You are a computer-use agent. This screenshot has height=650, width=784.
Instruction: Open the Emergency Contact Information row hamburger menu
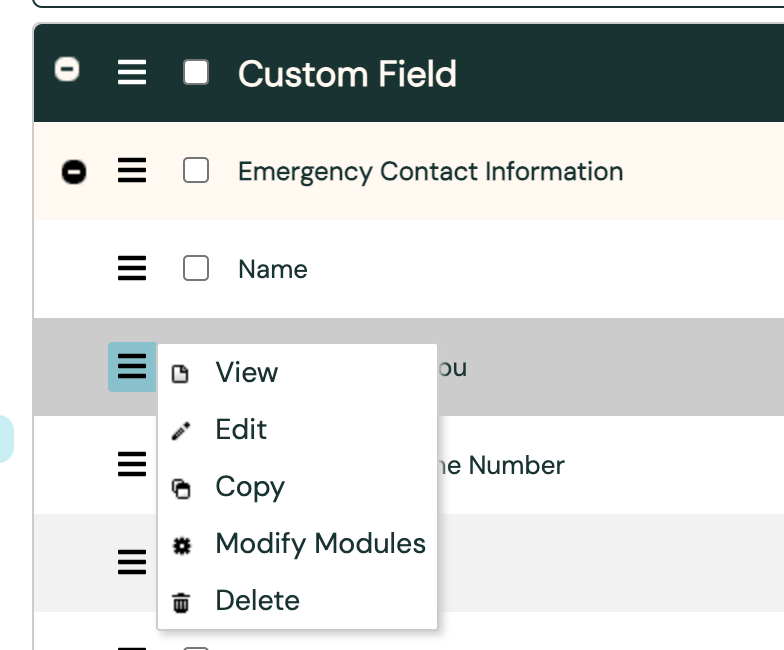pyautogui.click(x=132, y=171)
